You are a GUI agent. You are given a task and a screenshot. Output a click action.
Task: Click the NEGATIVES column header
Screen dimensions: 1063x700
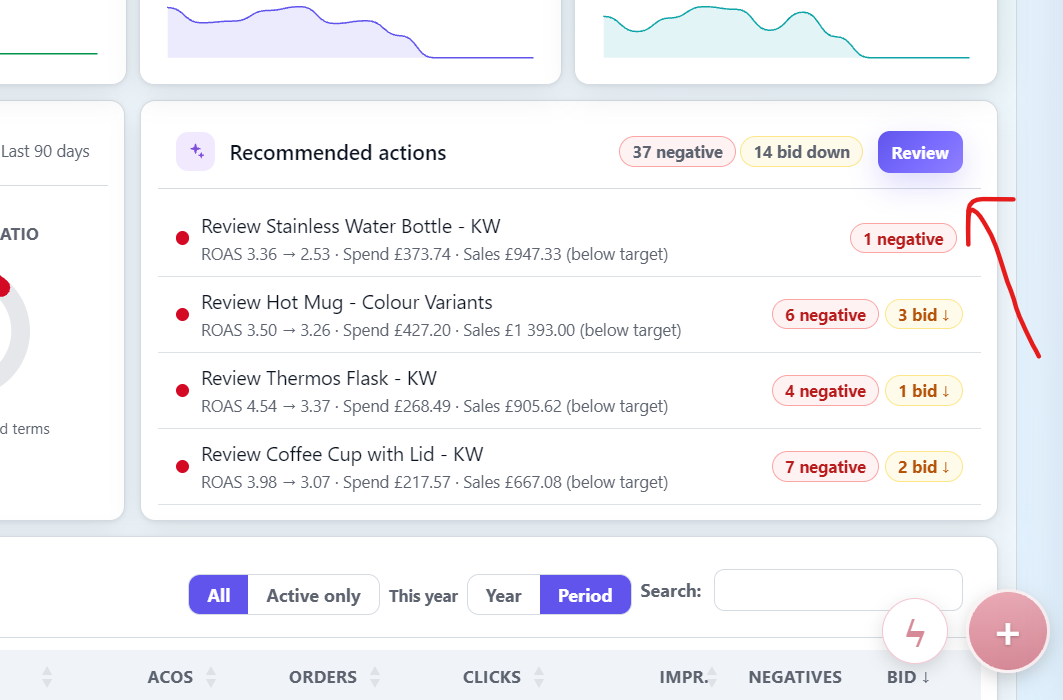tap(795, 676)
